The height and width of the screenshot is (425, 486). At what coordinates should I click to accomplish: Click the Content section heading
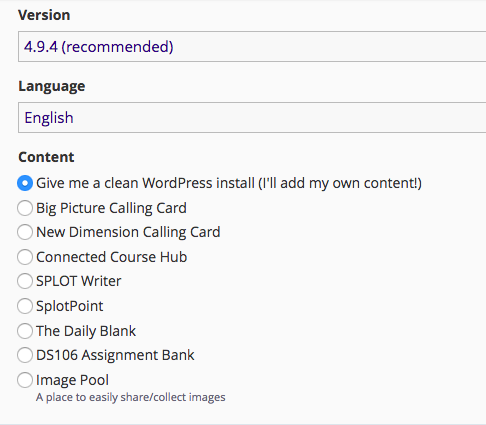pos(46,157)
